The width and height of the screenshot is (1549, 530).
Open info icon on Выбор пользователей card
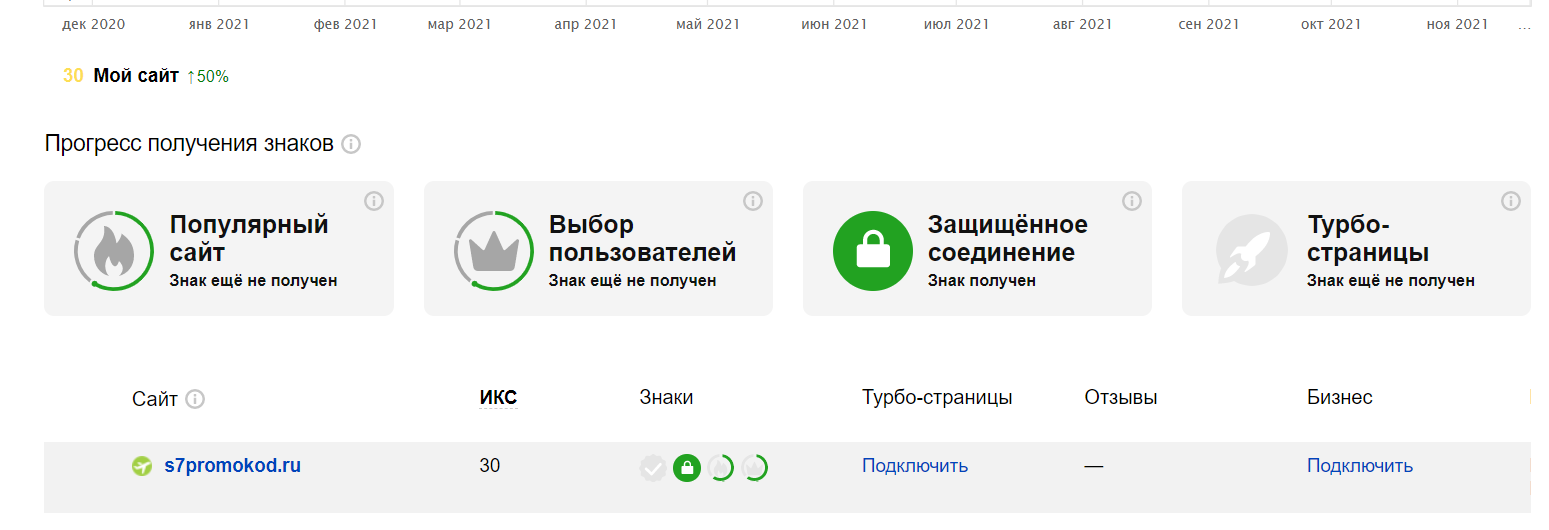pyautogui.click(x=753, y=201)
